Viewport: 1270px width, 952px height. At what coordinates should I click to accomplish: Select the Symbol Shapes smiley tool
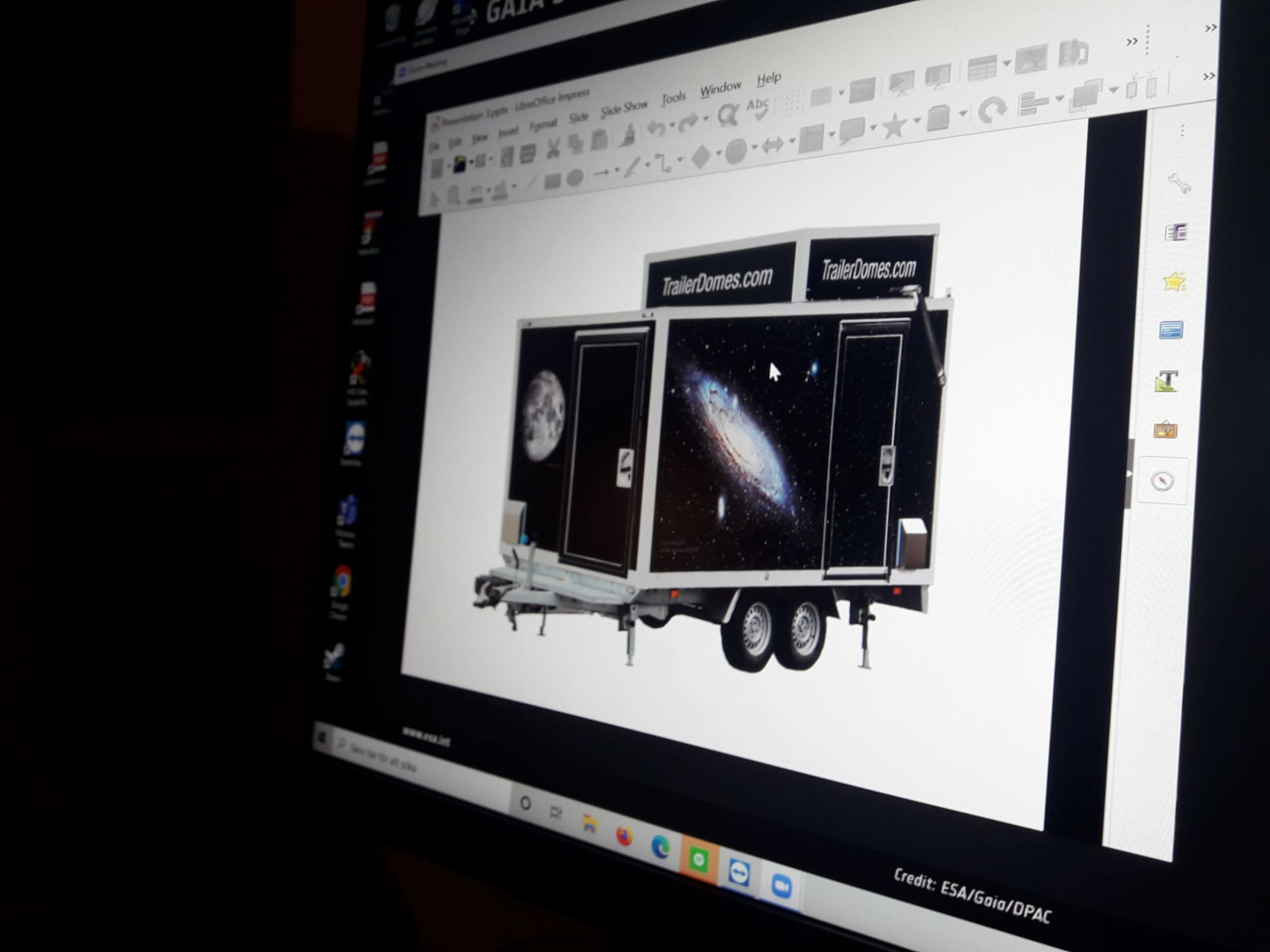736,151
